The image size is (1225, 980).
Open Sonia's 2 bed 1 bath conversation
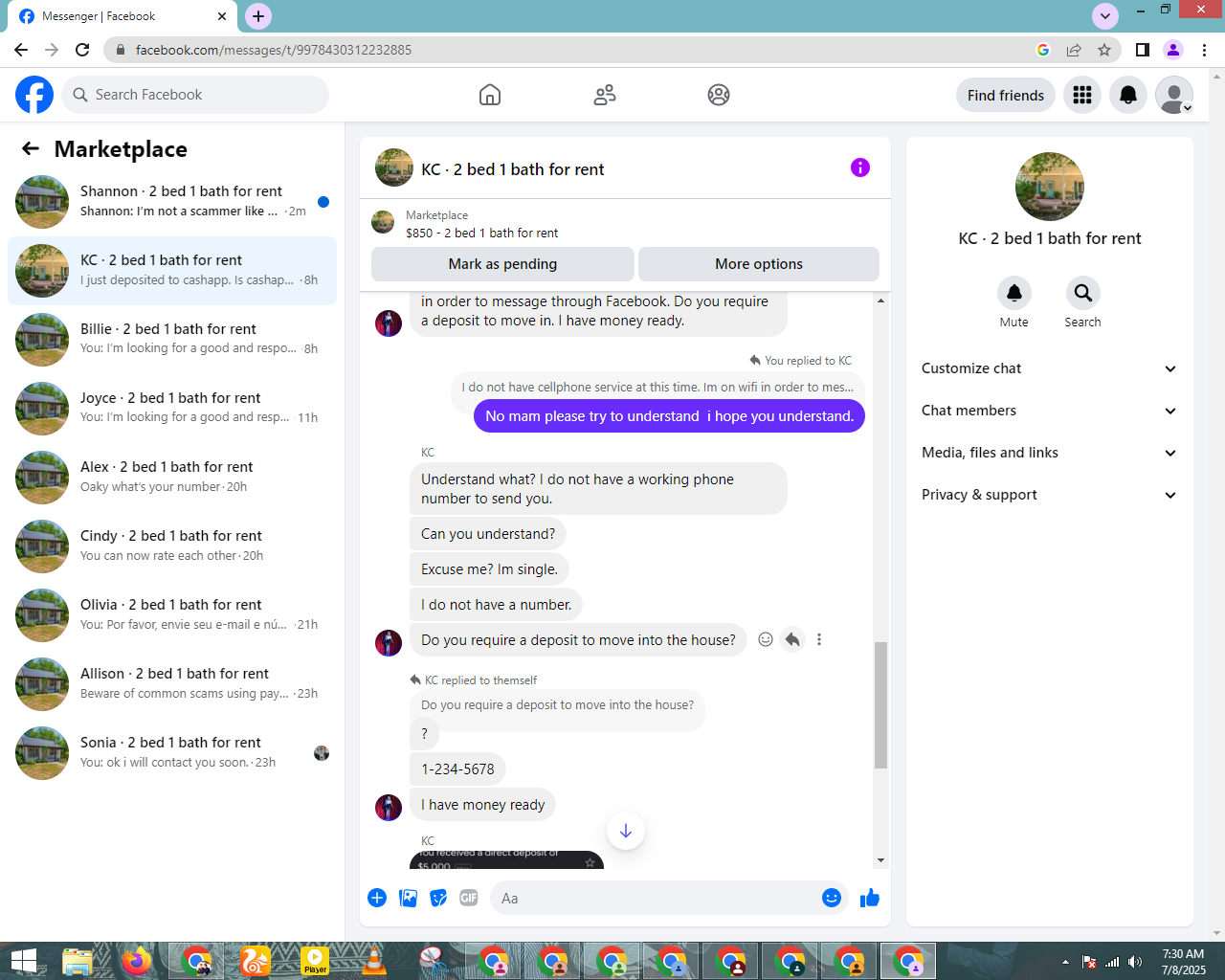pos(172,753)
